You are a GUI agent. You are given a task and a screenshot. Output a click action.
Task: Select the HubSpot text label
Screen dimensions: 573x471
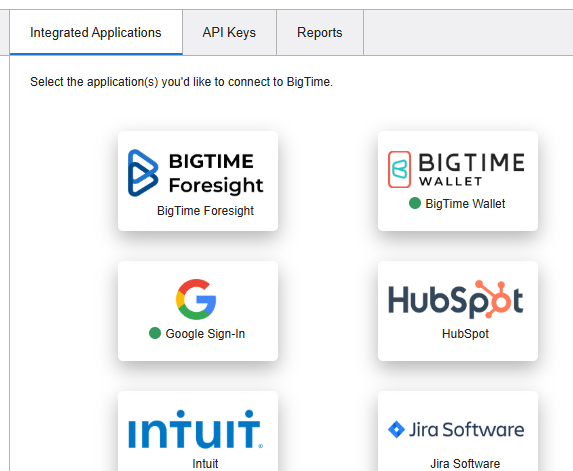point(465,334)
